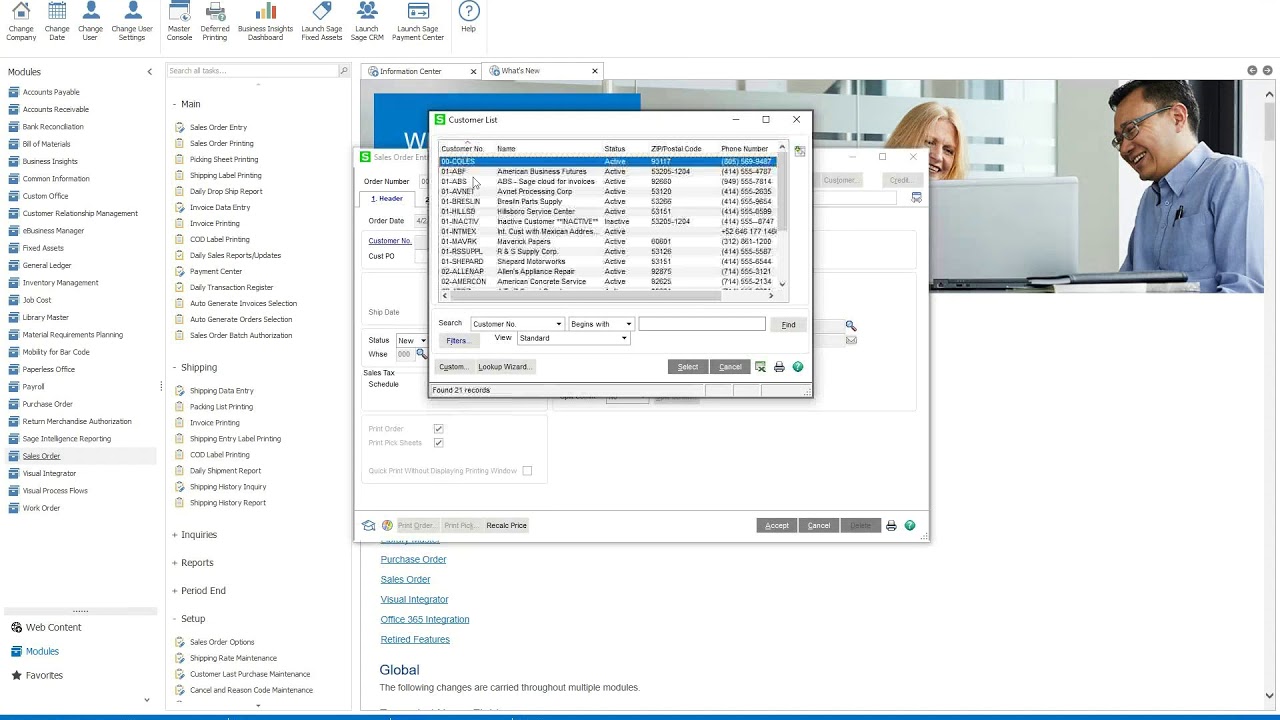Click the Find button
The width and height of the screenshot is (1280, 720).
coord(788,324)
